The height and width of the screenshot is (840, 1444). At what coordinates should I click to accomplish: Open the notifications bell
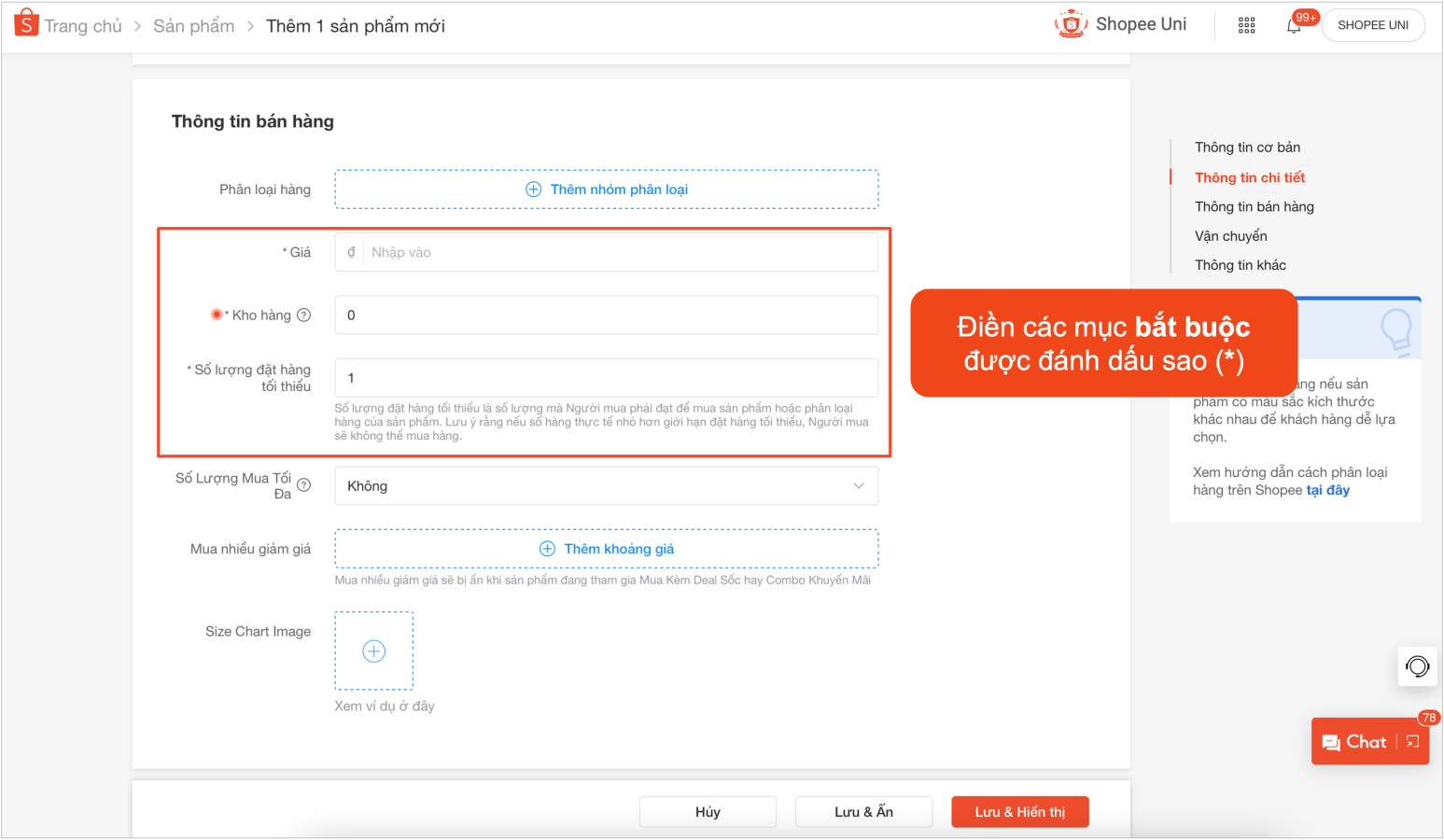click(x=1294, y=25)
